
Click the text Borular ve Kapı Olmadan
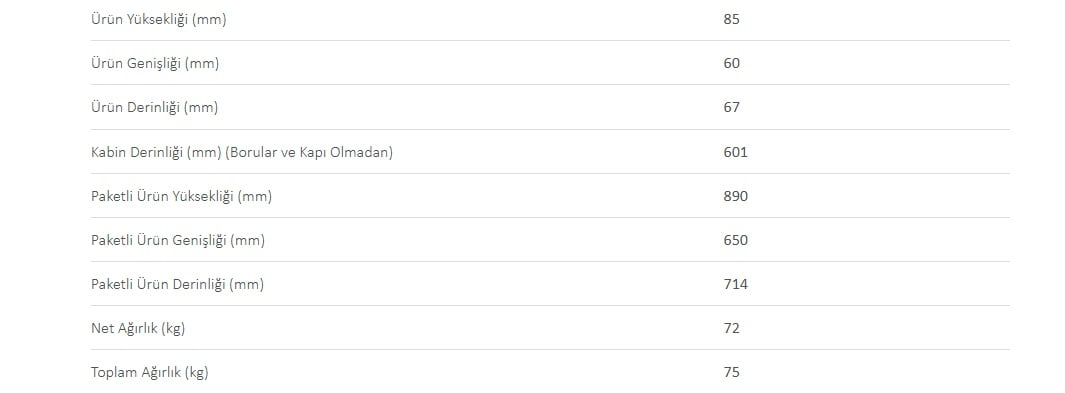coord(309,153)
